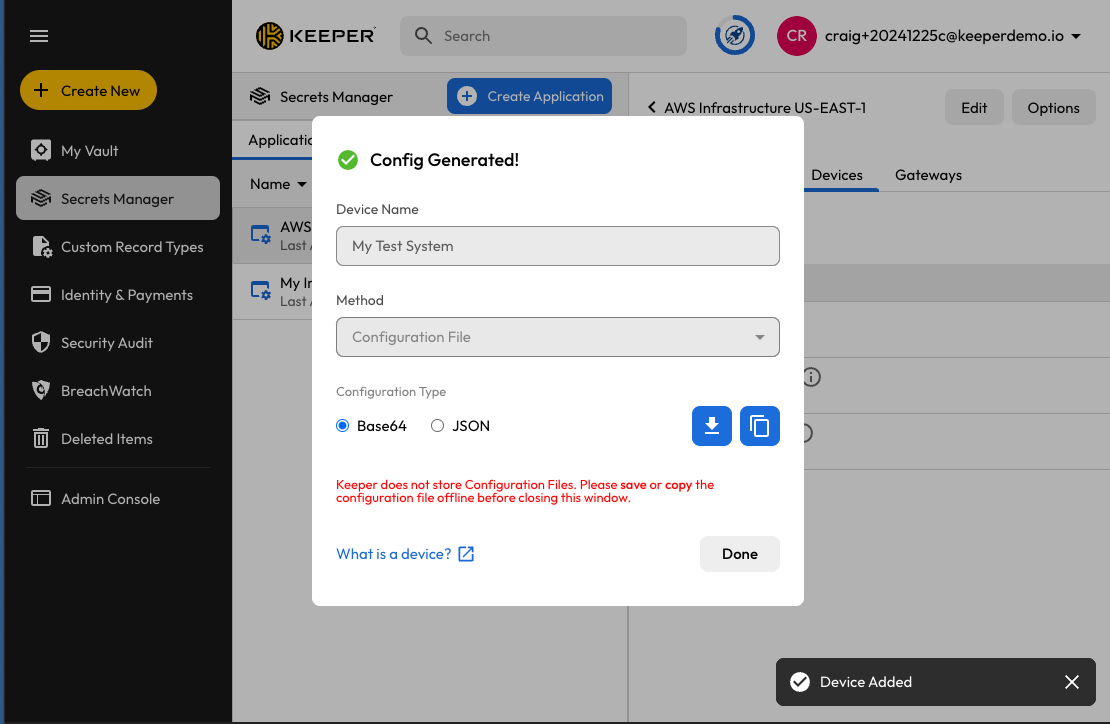Image resolution: width=1110 pixels, height=724 pixels.
Task: Go back using the arrow beside AWS Infrastructure
Action: point(652,108)
